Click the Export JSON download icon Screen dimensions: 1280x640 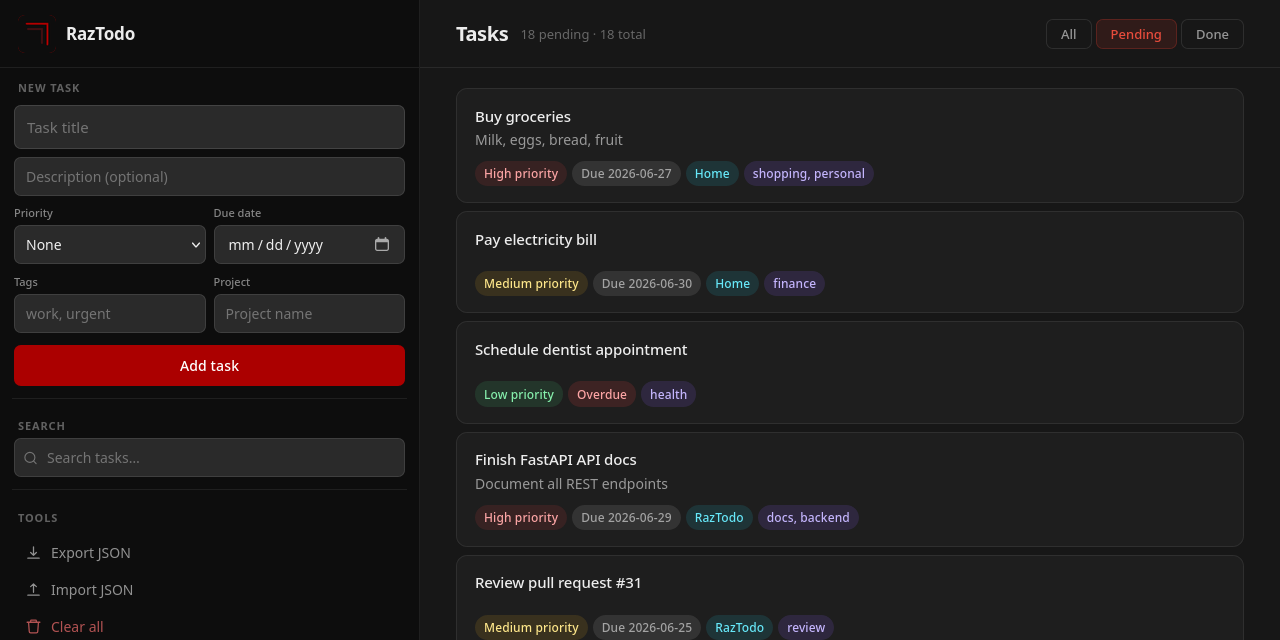(33, 553)
